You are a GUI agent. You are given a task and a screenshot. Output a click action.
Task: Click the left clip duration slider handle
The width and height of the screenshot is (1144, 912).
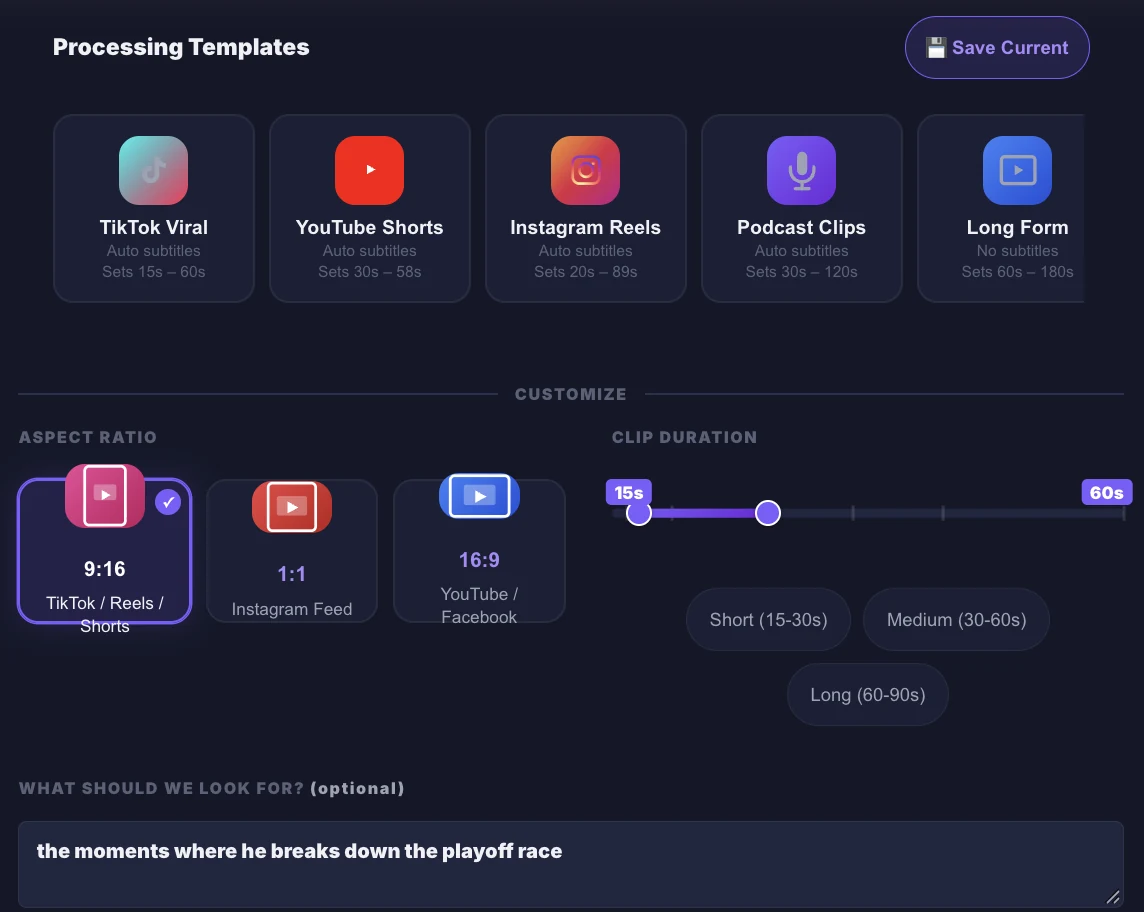click(639, 513)
